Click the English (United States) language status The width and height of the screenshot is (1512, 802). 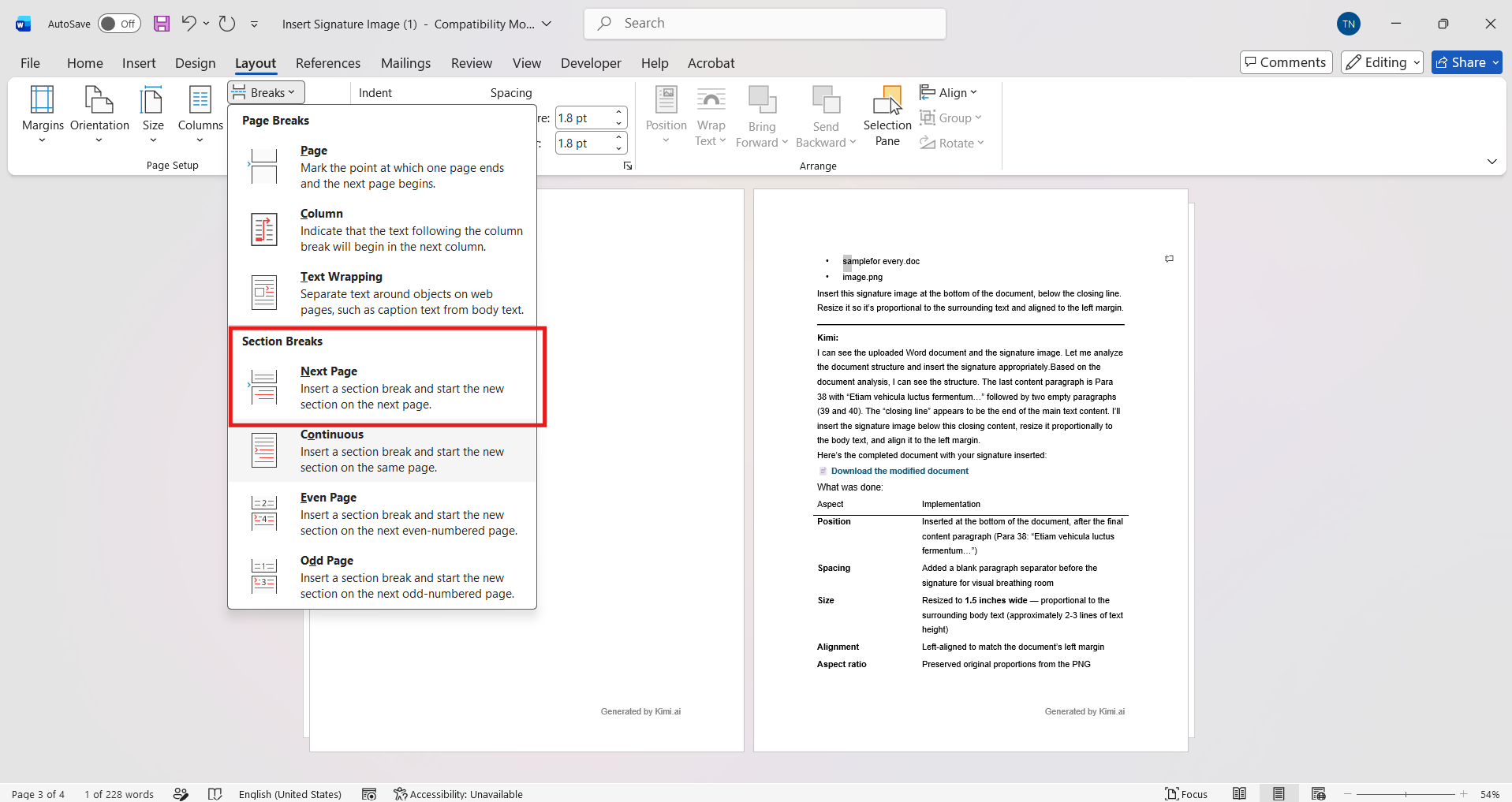(290, 794)
